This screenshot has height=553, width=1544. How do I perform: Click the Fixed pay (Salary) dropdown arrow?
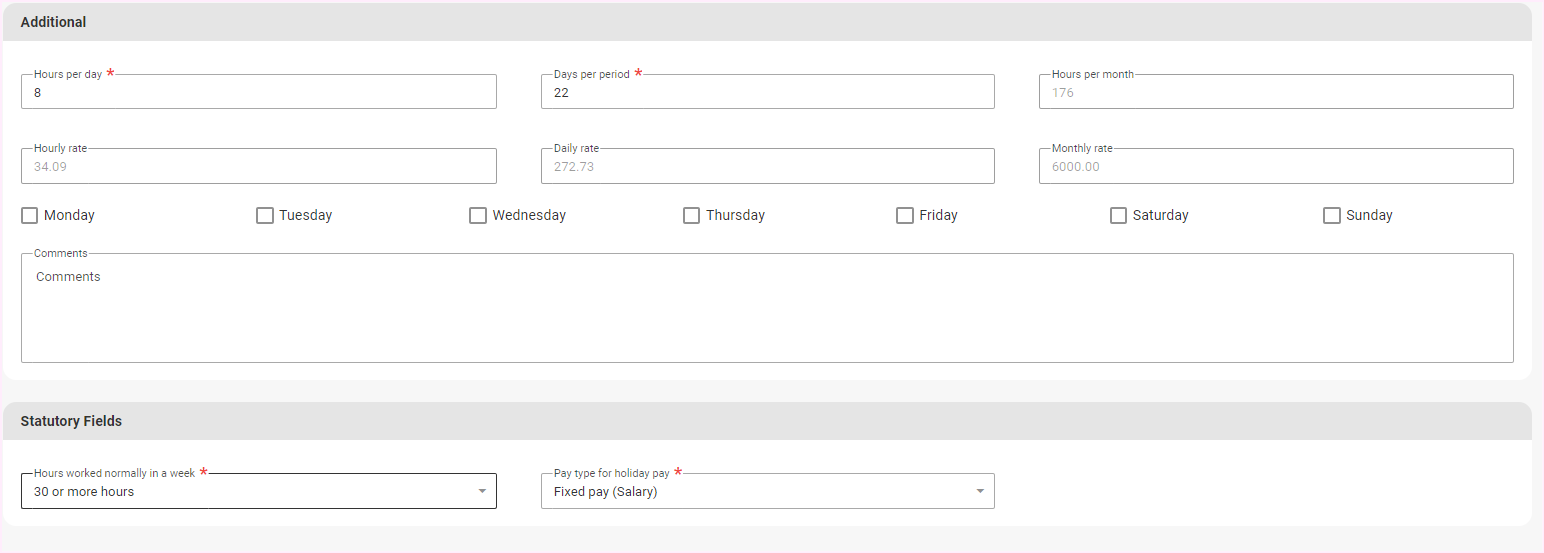[980, 491]
